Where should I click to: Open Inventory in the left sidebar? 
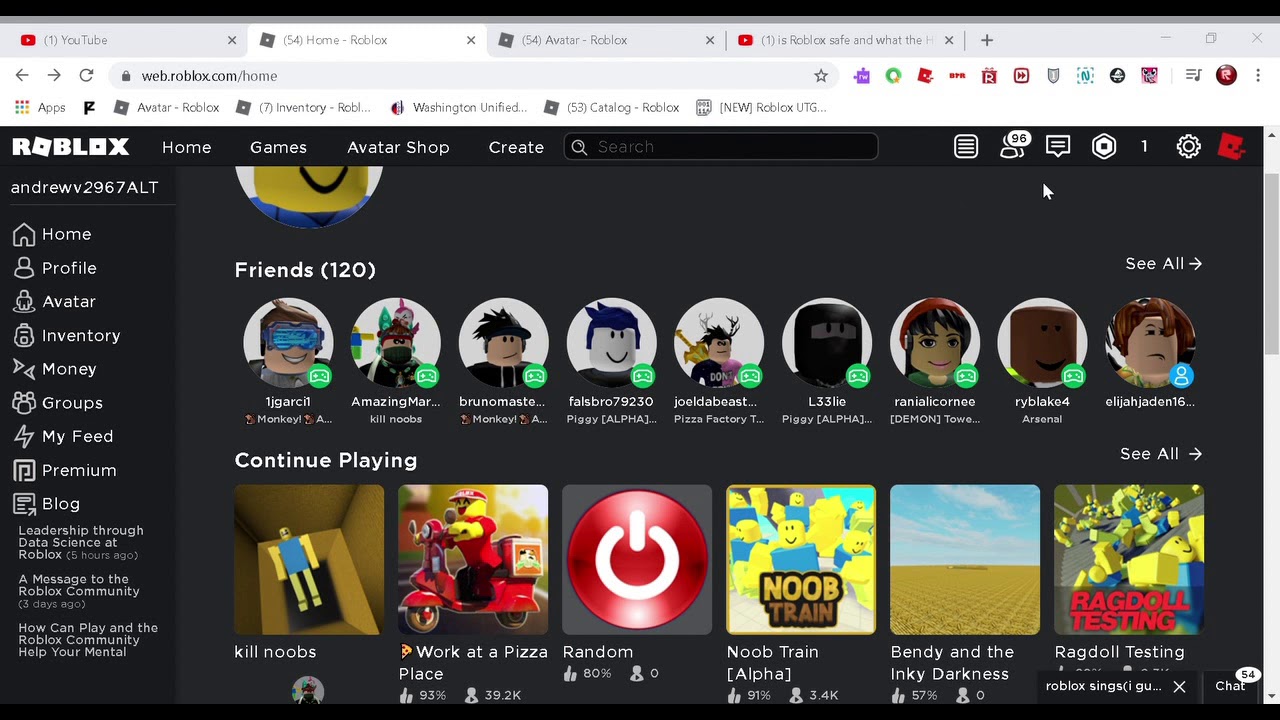click(x=67, y=335)
